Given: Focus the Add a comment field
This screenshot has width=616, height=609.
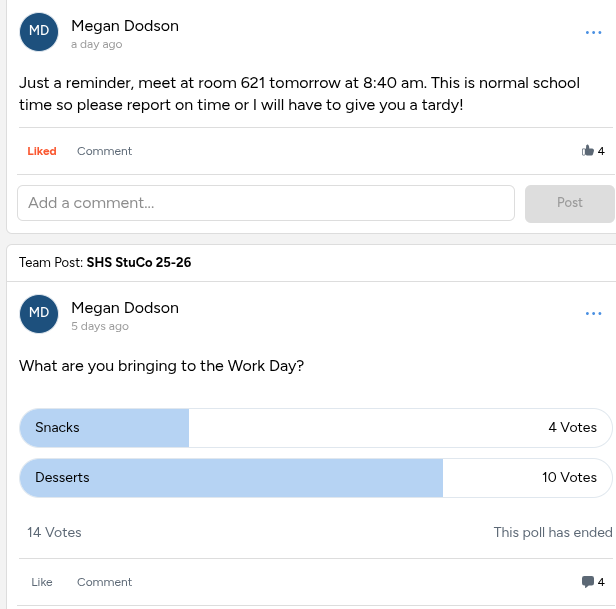Looking at the screenshot, I should point(265,203).
